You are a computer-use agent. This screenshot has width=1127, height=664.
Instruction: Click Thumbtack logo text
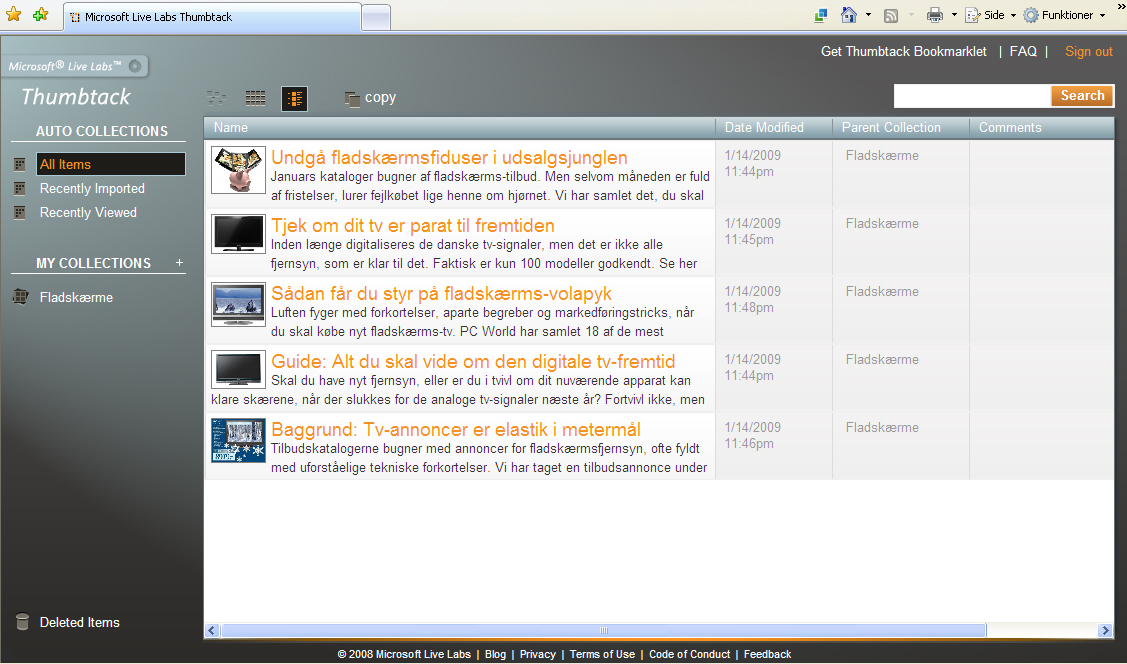76,96
